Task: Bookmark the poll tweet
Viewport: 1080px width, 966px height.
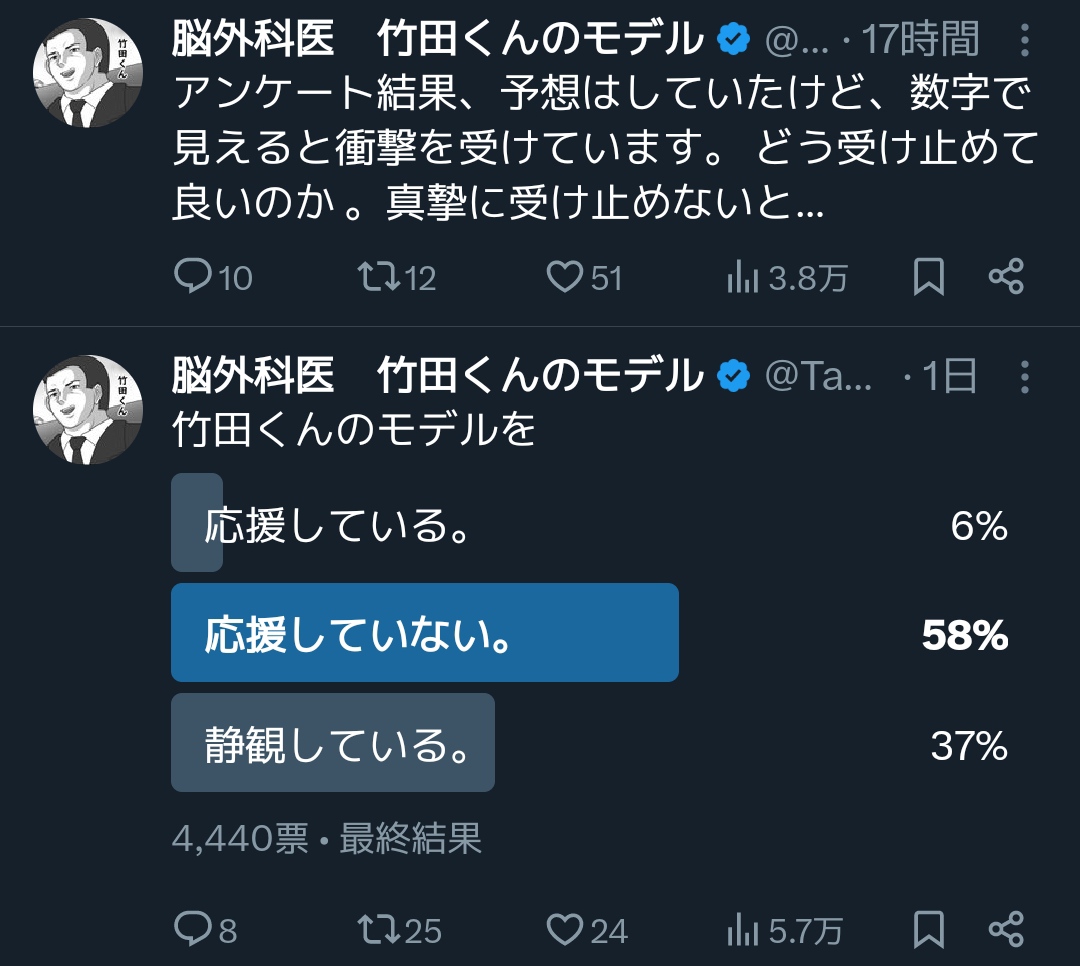Action: (x=929, y=930)
